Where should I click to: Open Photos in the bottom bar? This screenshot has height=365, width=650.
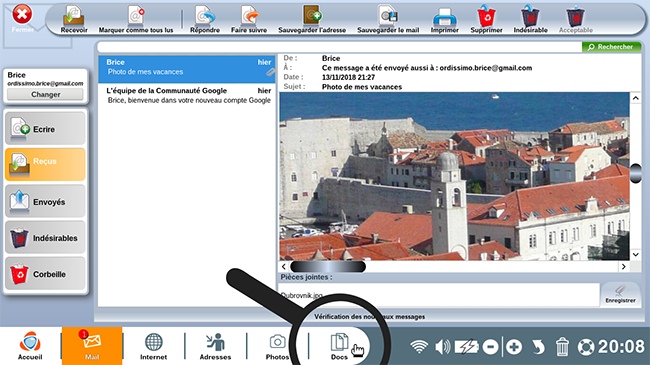pyautogui.click(x=277, y=346)
